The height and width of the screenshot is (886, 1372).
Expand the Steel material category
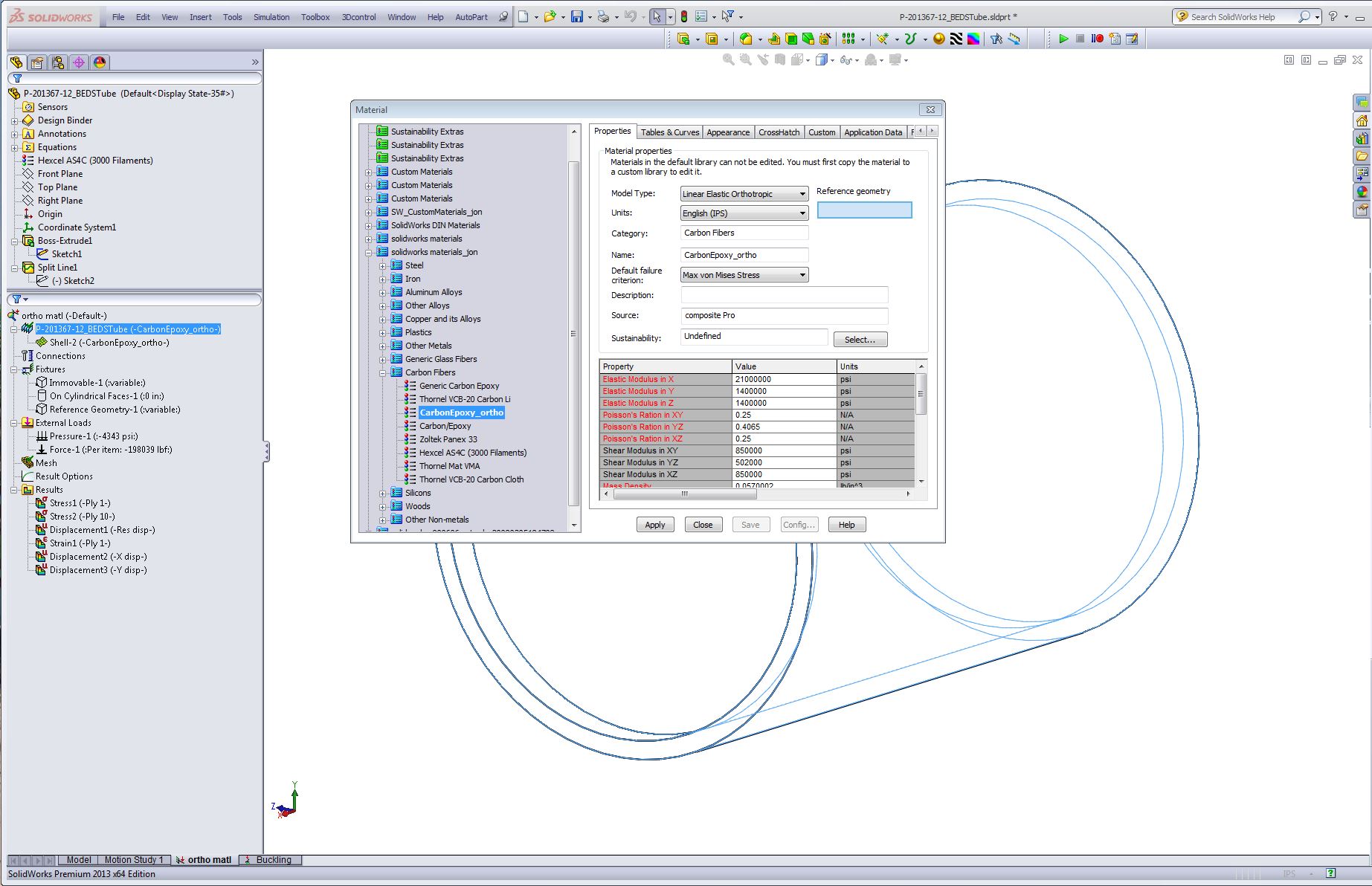tap(383, 265)
